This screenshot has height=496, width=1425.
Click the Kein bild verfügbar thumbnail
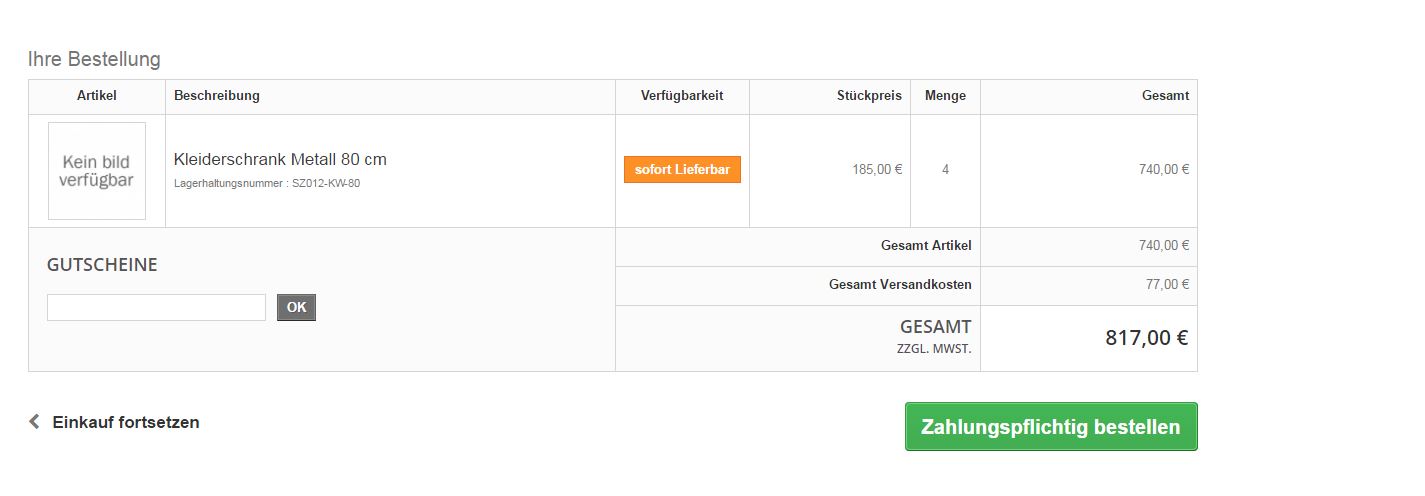point(97,171)
